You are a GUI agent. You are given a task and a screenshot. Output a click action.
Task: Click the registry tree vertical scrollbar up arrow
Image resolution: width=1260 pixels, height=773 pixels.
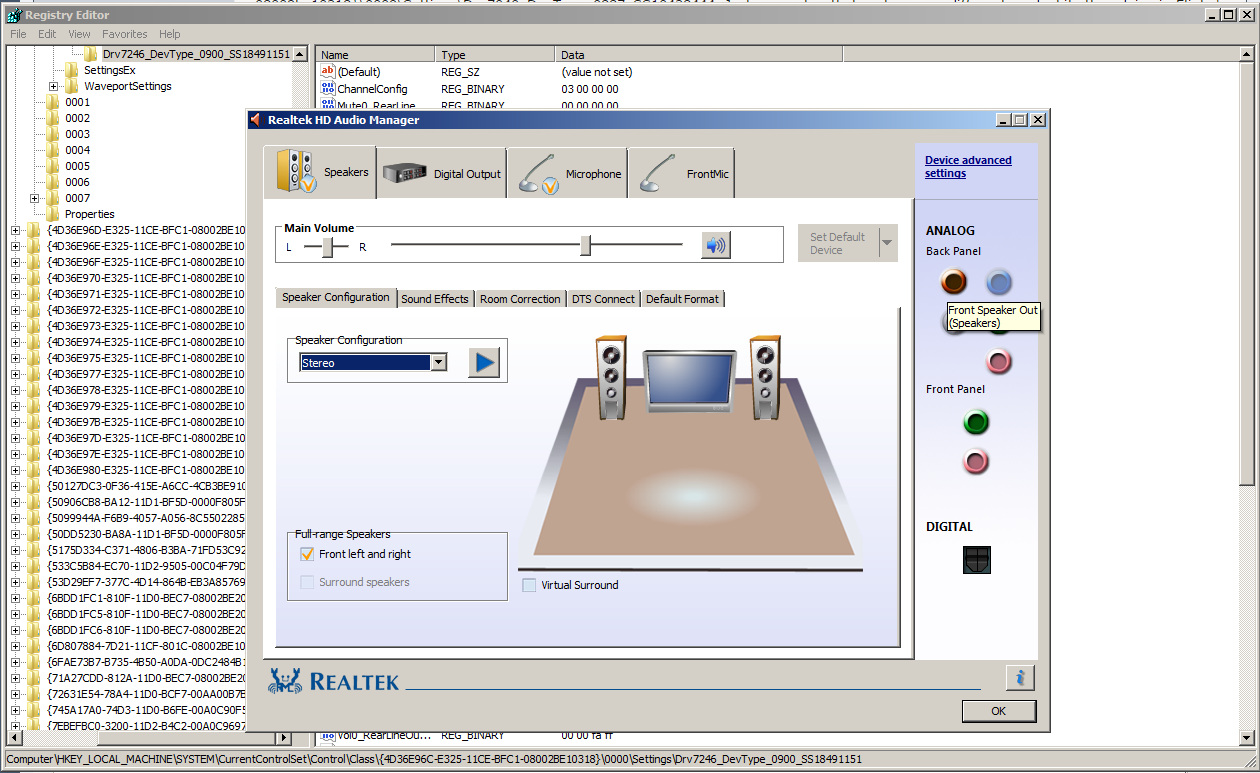click(x=300, y=54)
